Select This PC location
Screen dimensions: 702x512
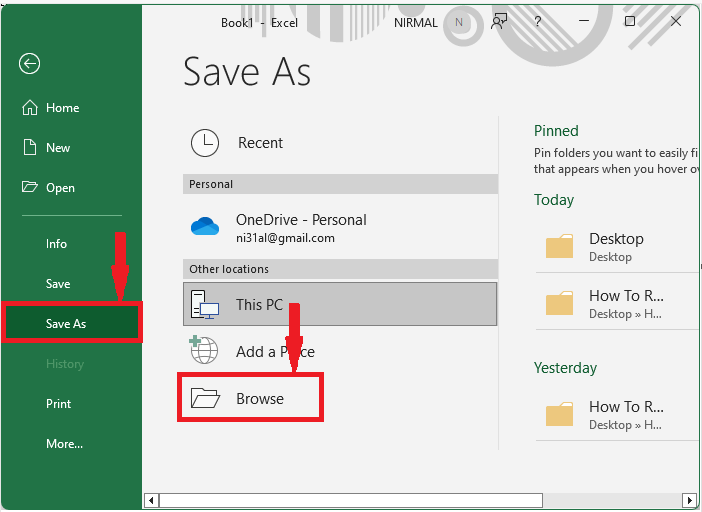[340, 304]
